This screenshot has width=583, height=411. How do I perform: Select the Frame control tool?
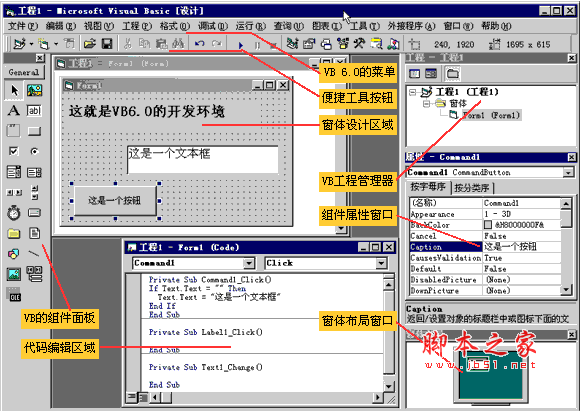click(x=14, y=131)
